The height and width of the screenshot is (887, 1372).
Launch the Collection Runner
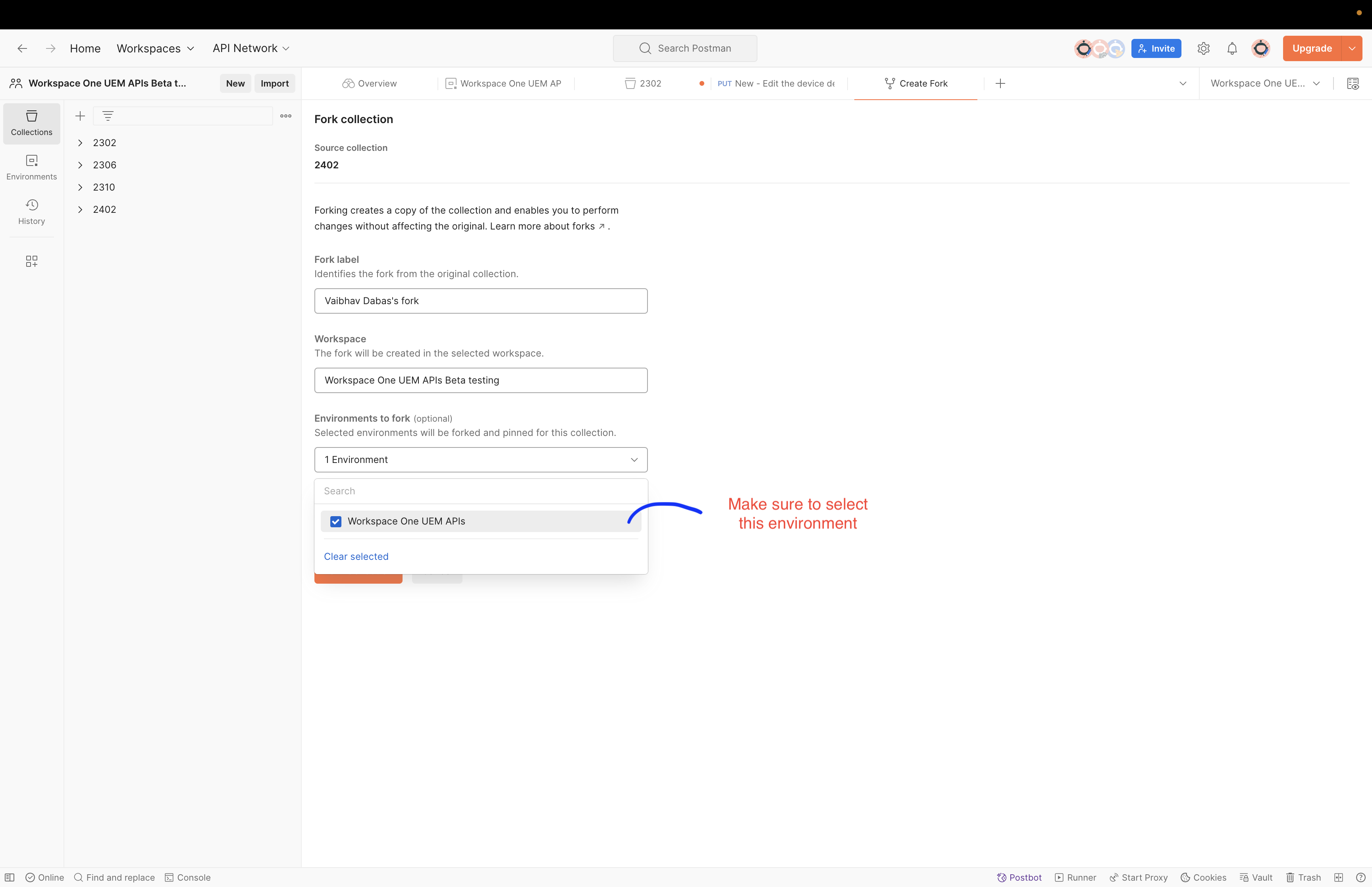[1076, 877]
